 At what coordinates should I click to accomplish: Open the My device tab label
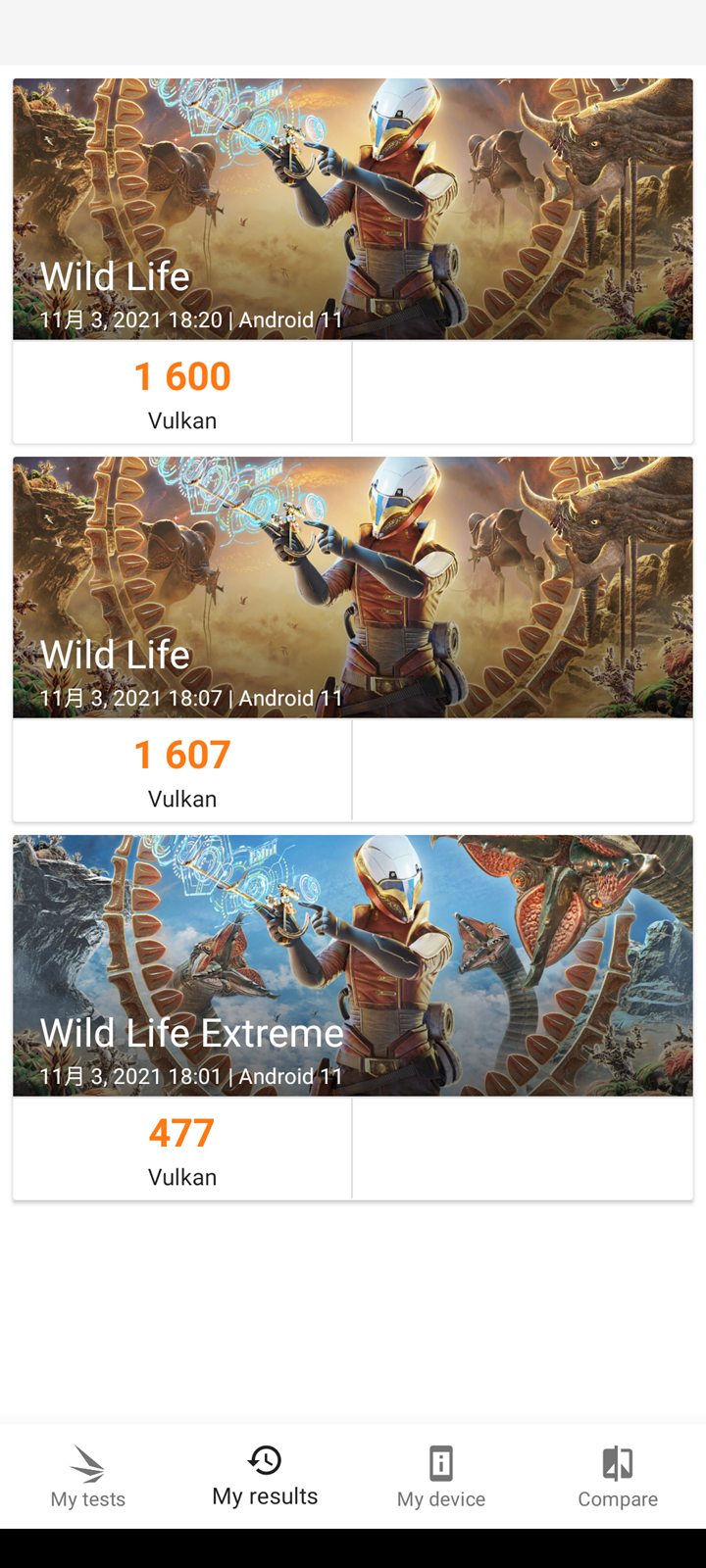coord(441,1499)
